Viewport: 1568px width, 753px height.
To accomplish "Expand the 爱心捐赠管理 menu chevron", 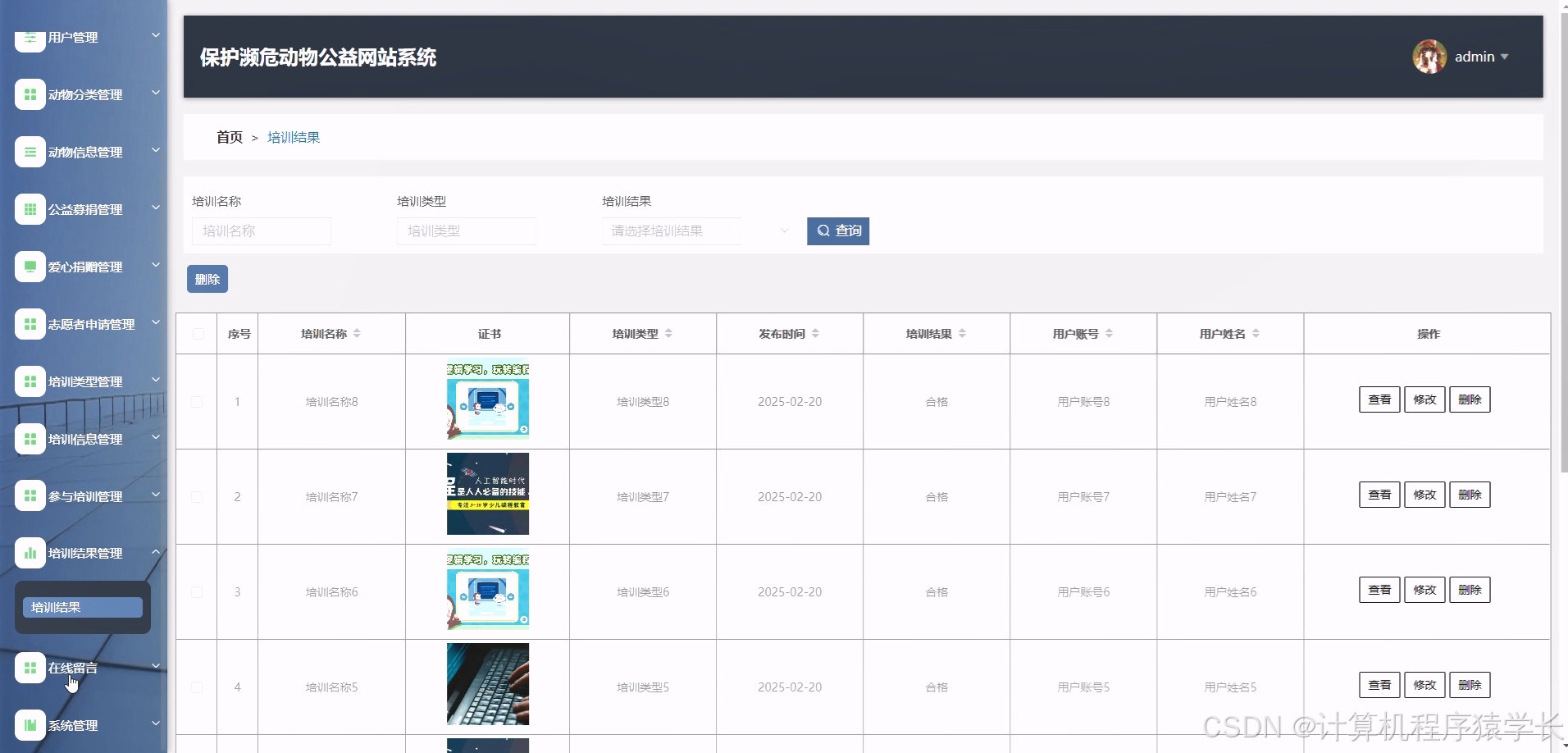I will point(156,266).
